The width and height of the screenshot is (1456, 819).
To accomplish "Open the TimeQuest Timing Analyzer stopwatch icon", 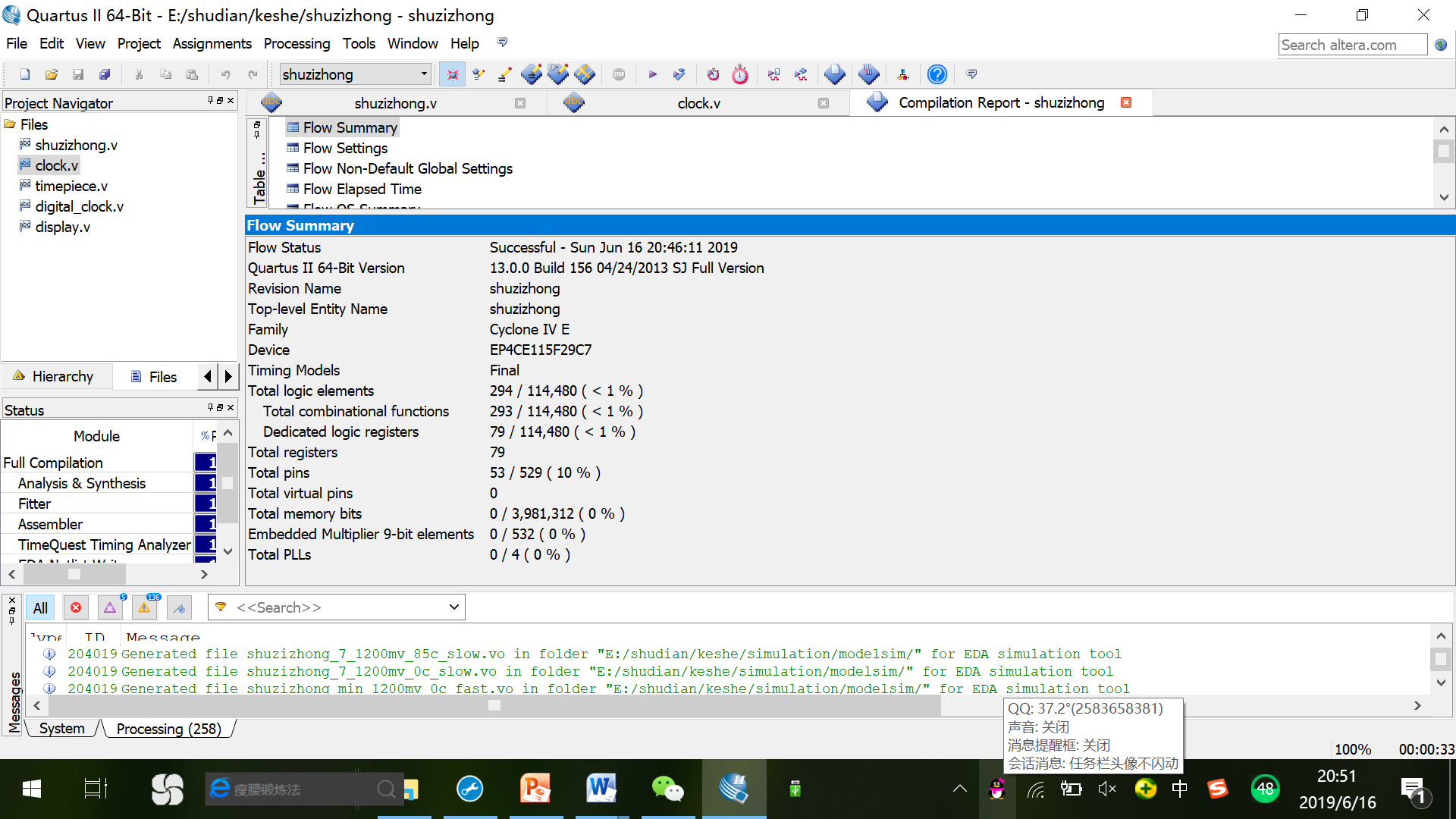I will (x=740, y=74).
